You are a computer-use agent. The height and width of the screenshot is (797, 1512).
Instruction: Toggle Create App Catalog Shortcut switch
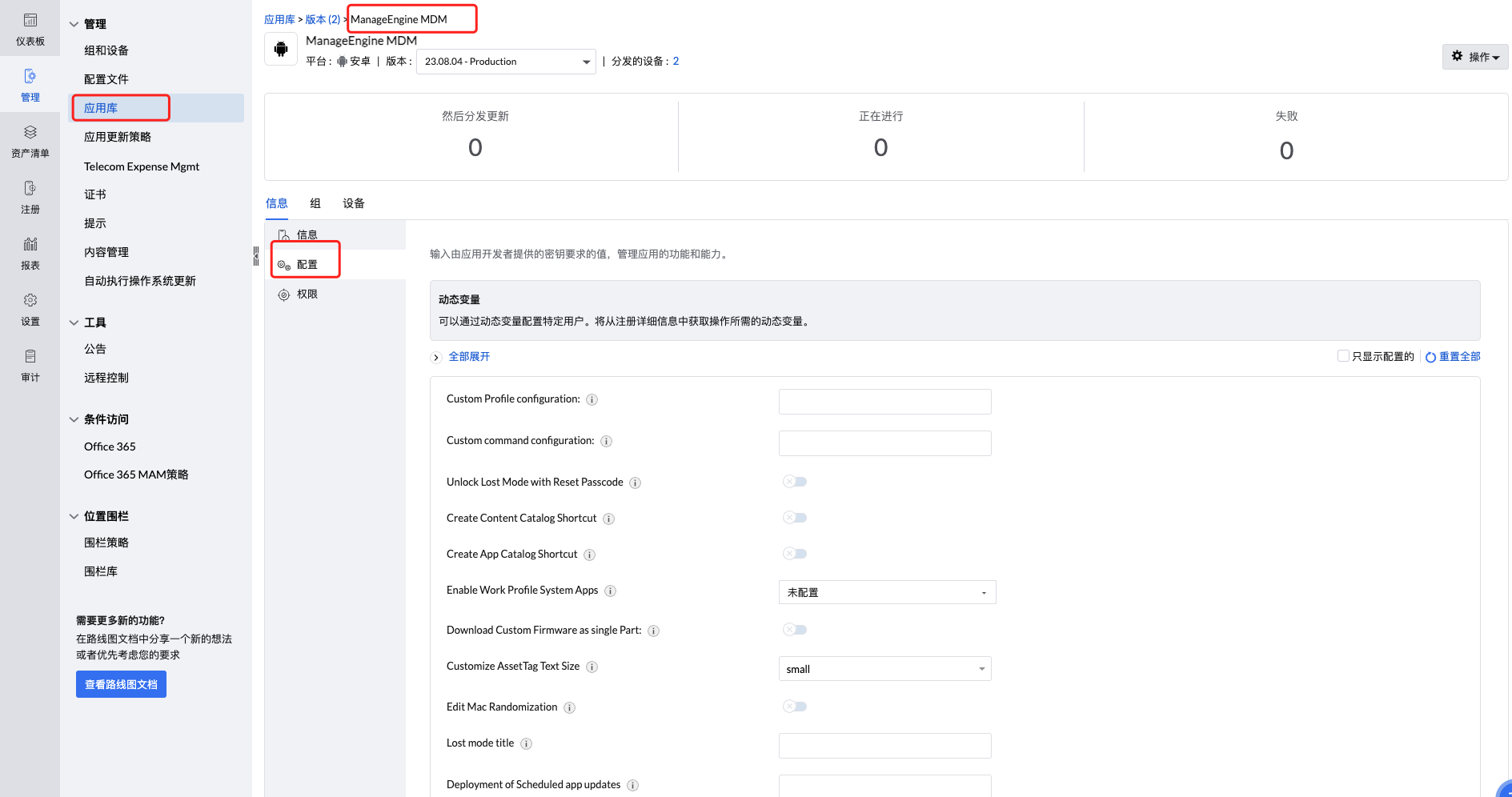click(795, 554)
